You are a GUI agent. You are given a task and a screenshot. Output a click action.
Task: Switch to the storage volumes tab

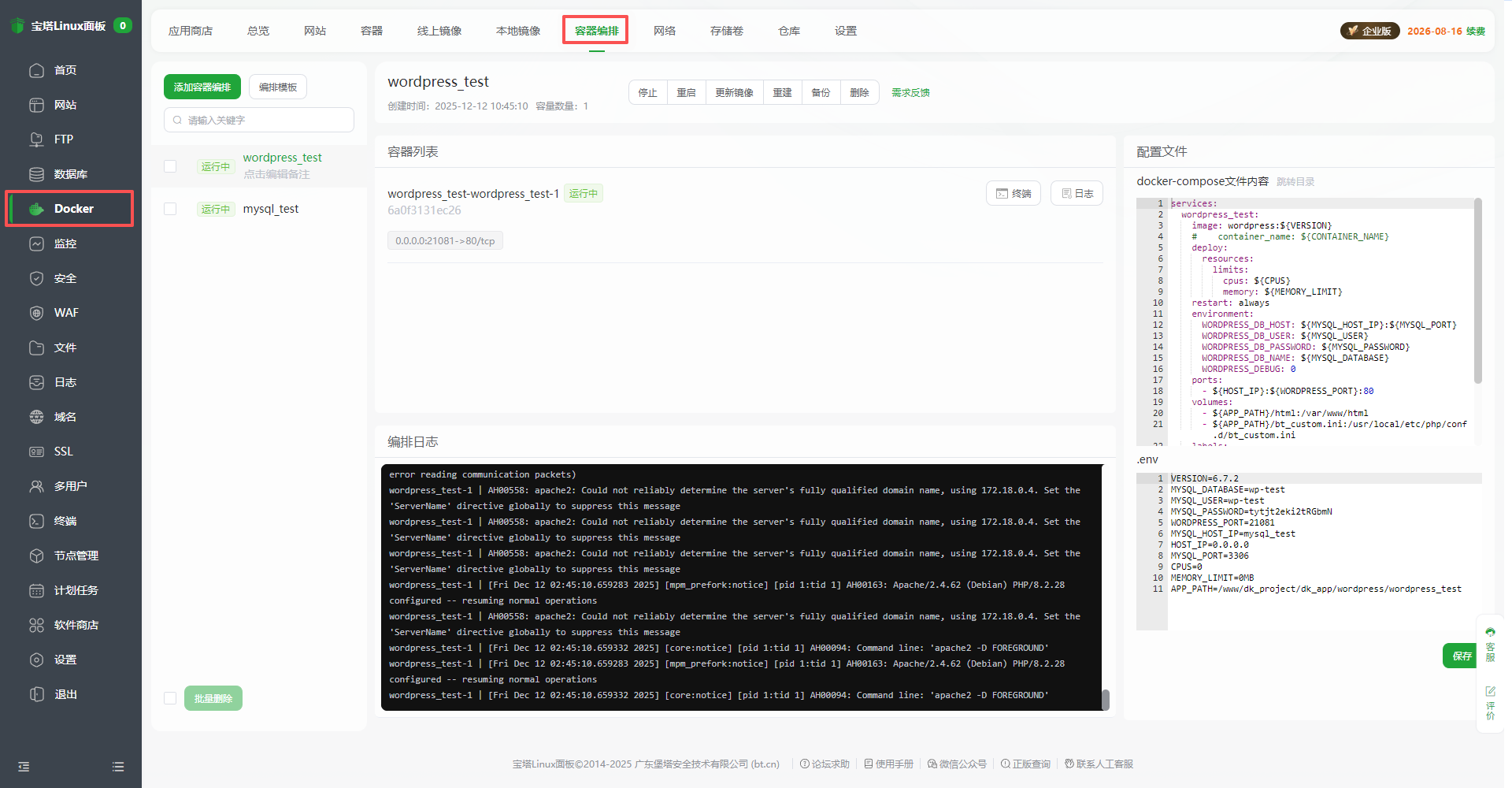click(726, 31)
